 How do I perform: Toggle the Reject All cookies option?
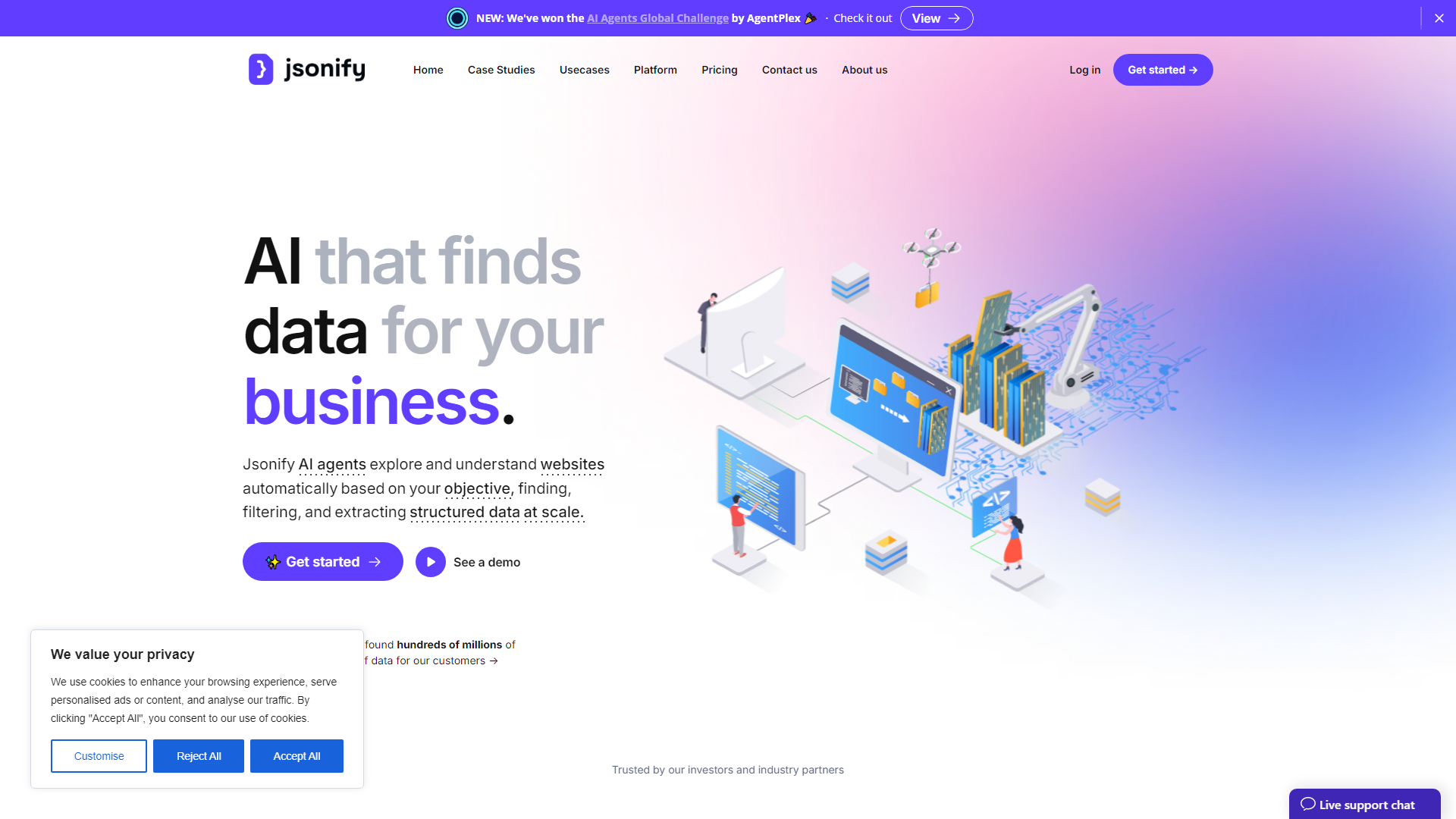198,756
